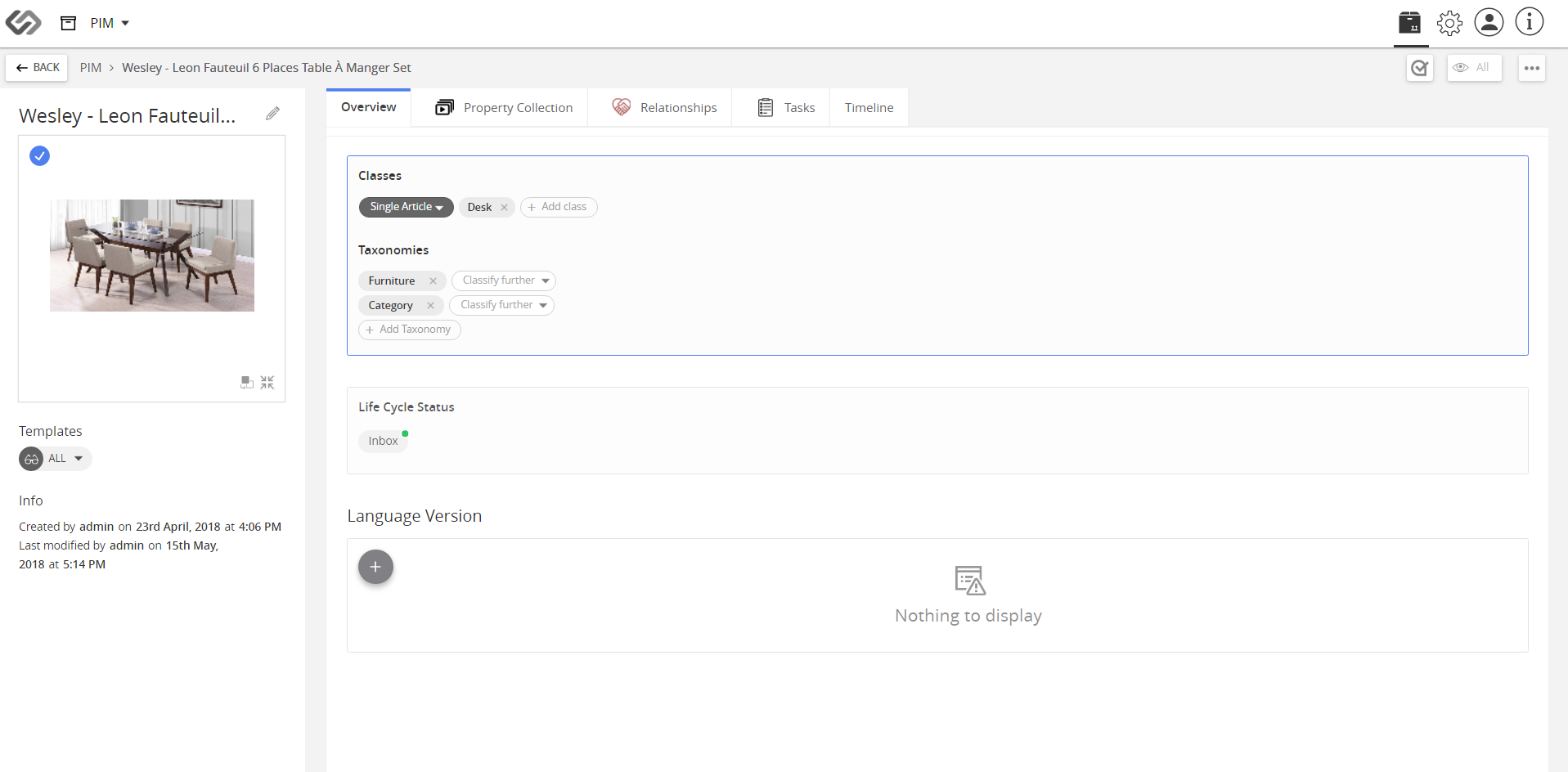This screenshot has height=772, width=1568.
Task: Click the Wesley - Leon Fauteuil breadcrumb text
Action: pos(267,68)
